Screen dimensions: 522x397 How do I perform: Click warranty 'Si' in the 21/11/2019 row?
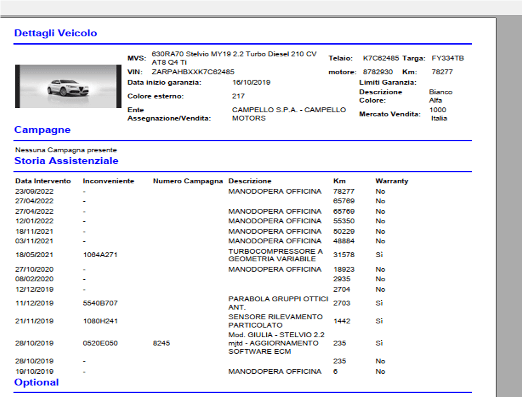(x=379, y=321)
